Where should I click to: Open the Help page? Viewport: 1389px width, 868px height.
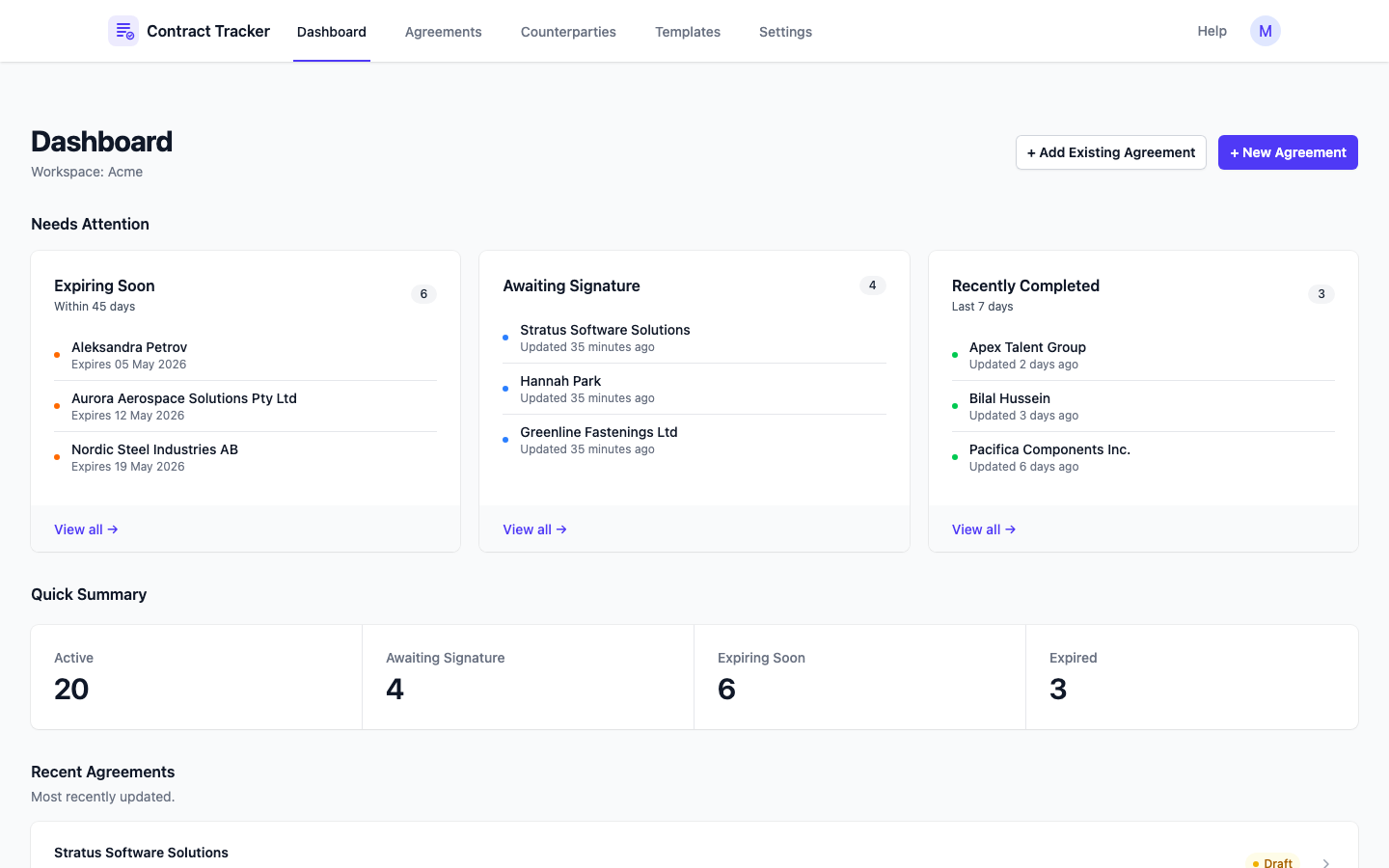tap(1212, 31)
